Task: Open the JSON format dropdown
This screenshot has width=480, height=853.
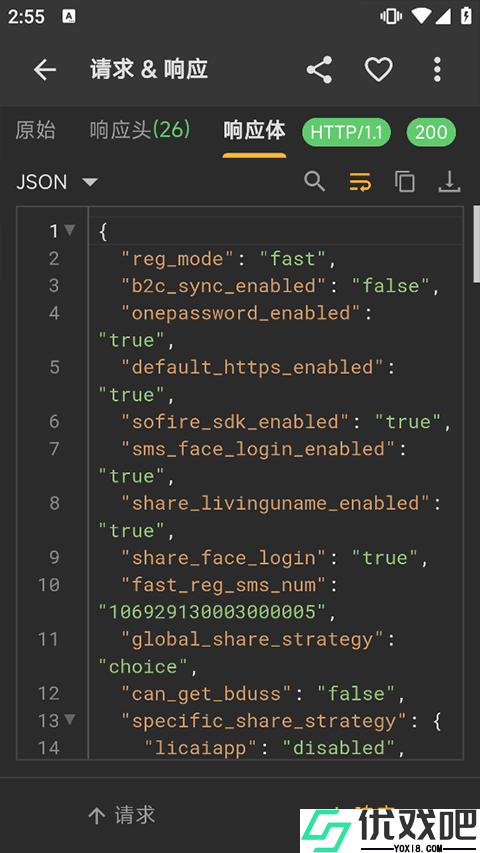Action: pyautogui.click(x=57, y=182)
